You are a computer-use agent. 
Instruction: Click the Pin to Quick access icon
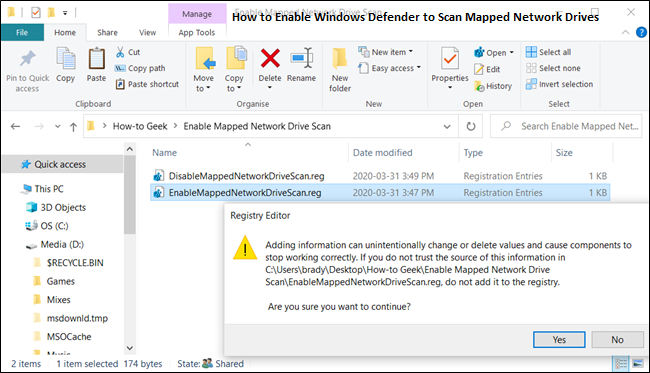[27, 58]
